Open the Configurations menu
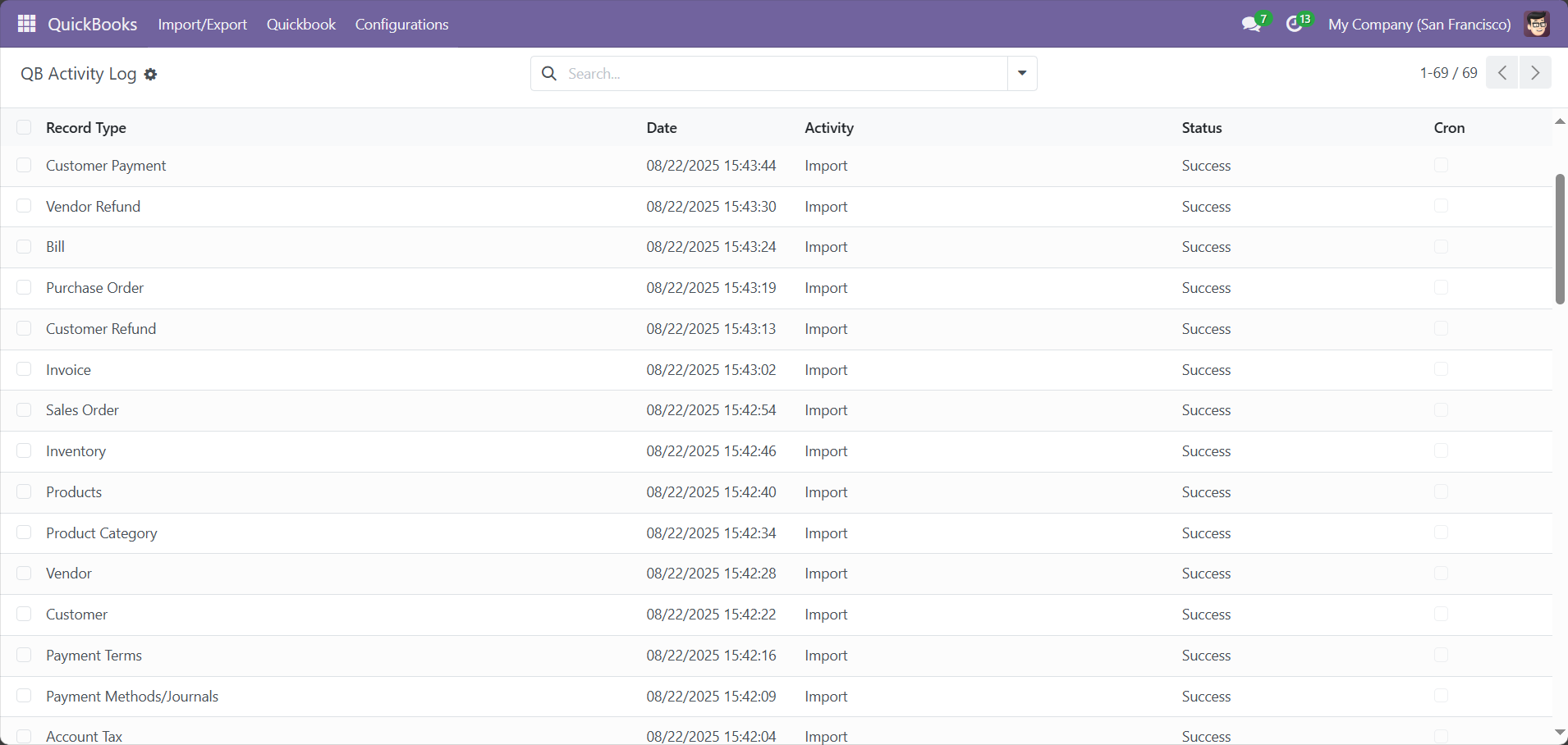 click(x=401, y=24)
